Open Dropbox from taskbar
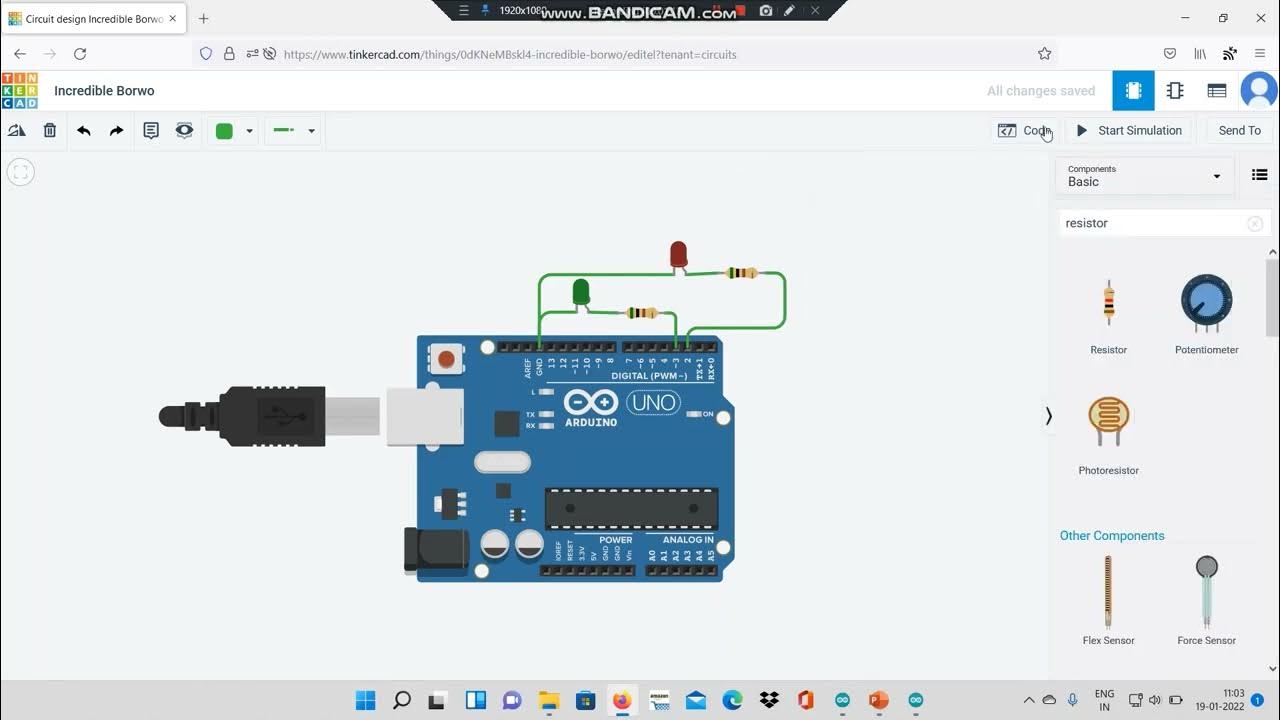The height and width of the screenshot is (720, 1280). (769, 700)
